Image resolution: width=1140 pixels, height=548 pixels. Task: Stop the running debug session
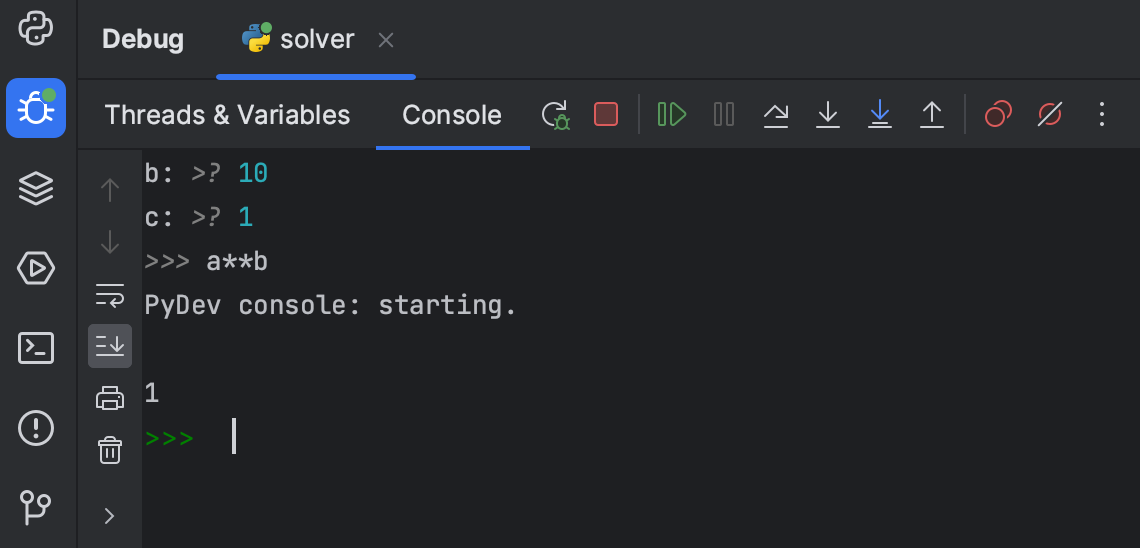click(x=606, y=115)
